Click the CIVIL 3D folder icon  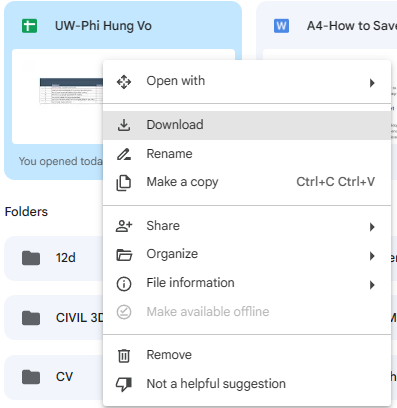click(31, 318)
